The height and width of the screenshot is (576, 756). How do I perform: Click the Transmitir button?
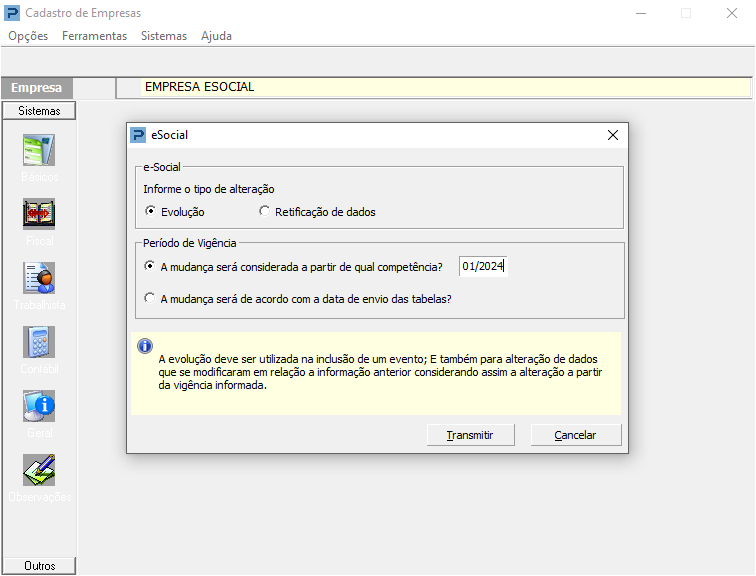point(470,435)
